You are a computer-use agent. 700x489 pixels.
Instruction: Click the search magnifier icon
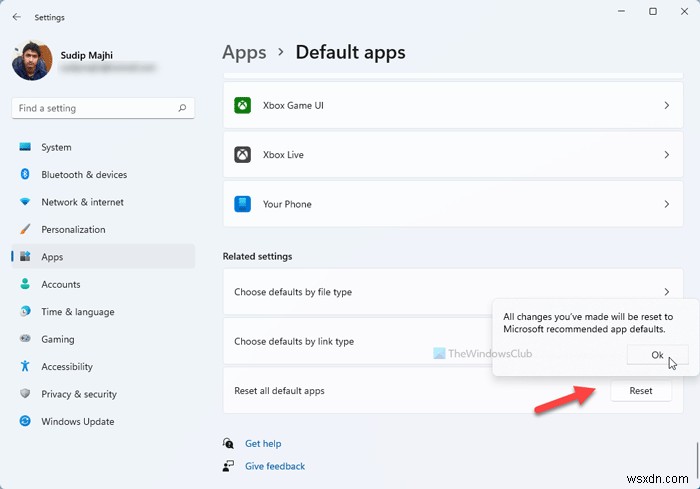click(182, 108)
